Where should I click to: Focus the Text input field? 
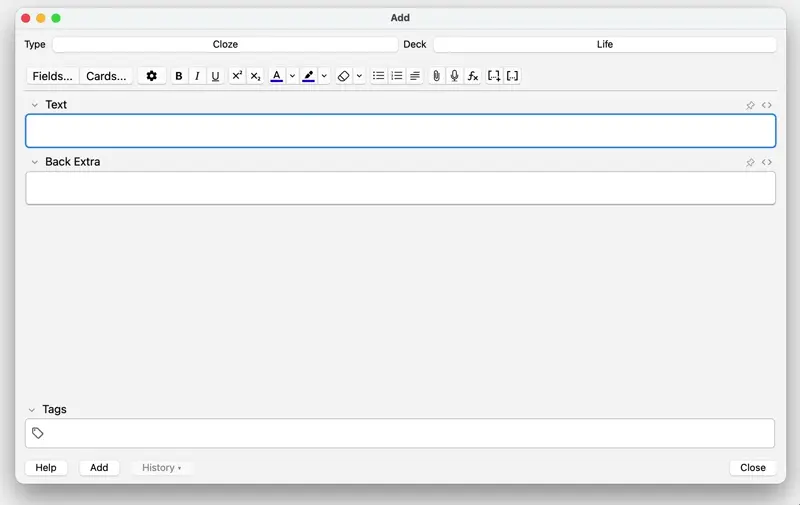click(401, 131)
